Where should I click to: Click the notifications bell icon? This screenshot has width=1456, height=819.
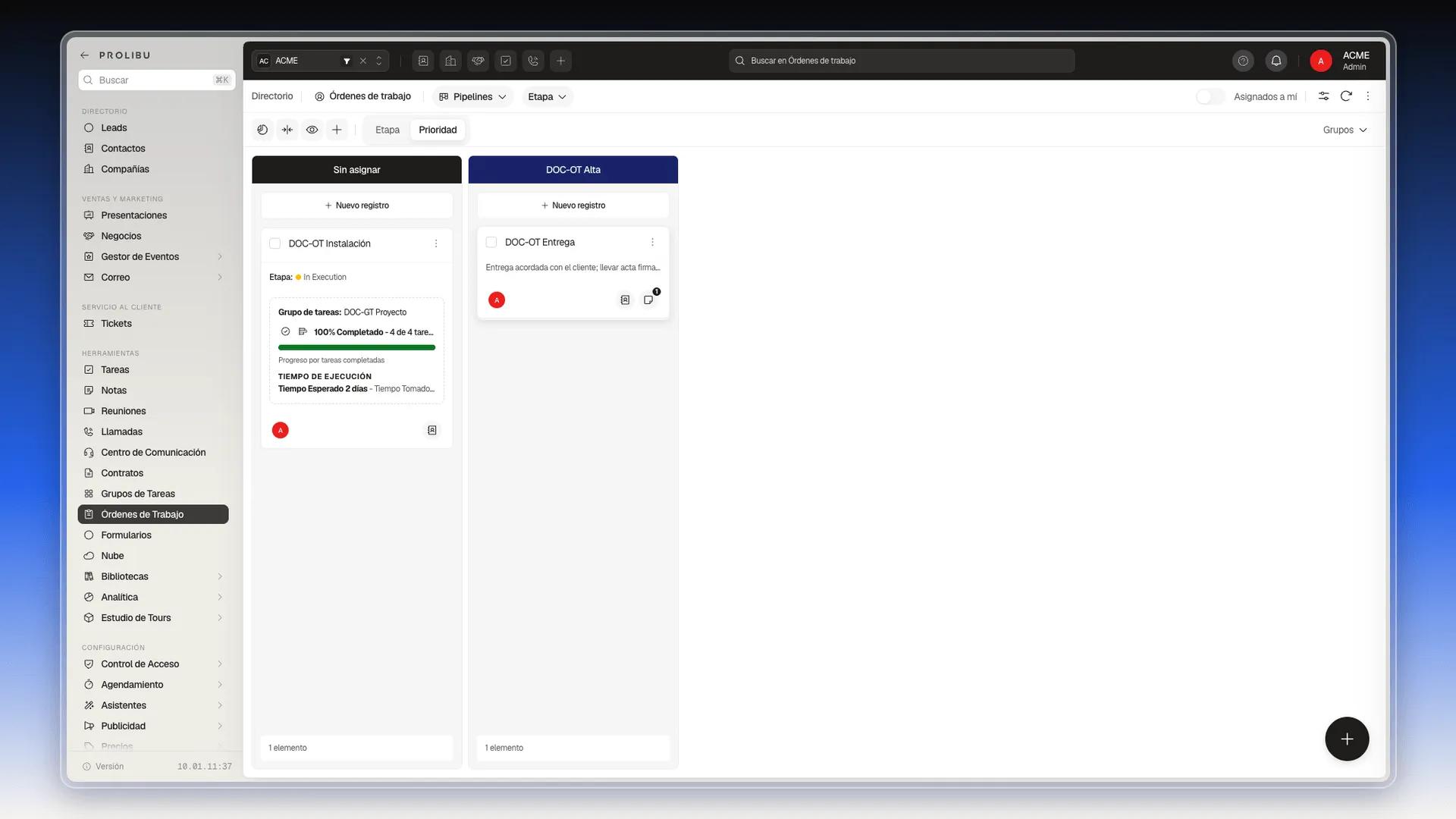point(1276,61)
